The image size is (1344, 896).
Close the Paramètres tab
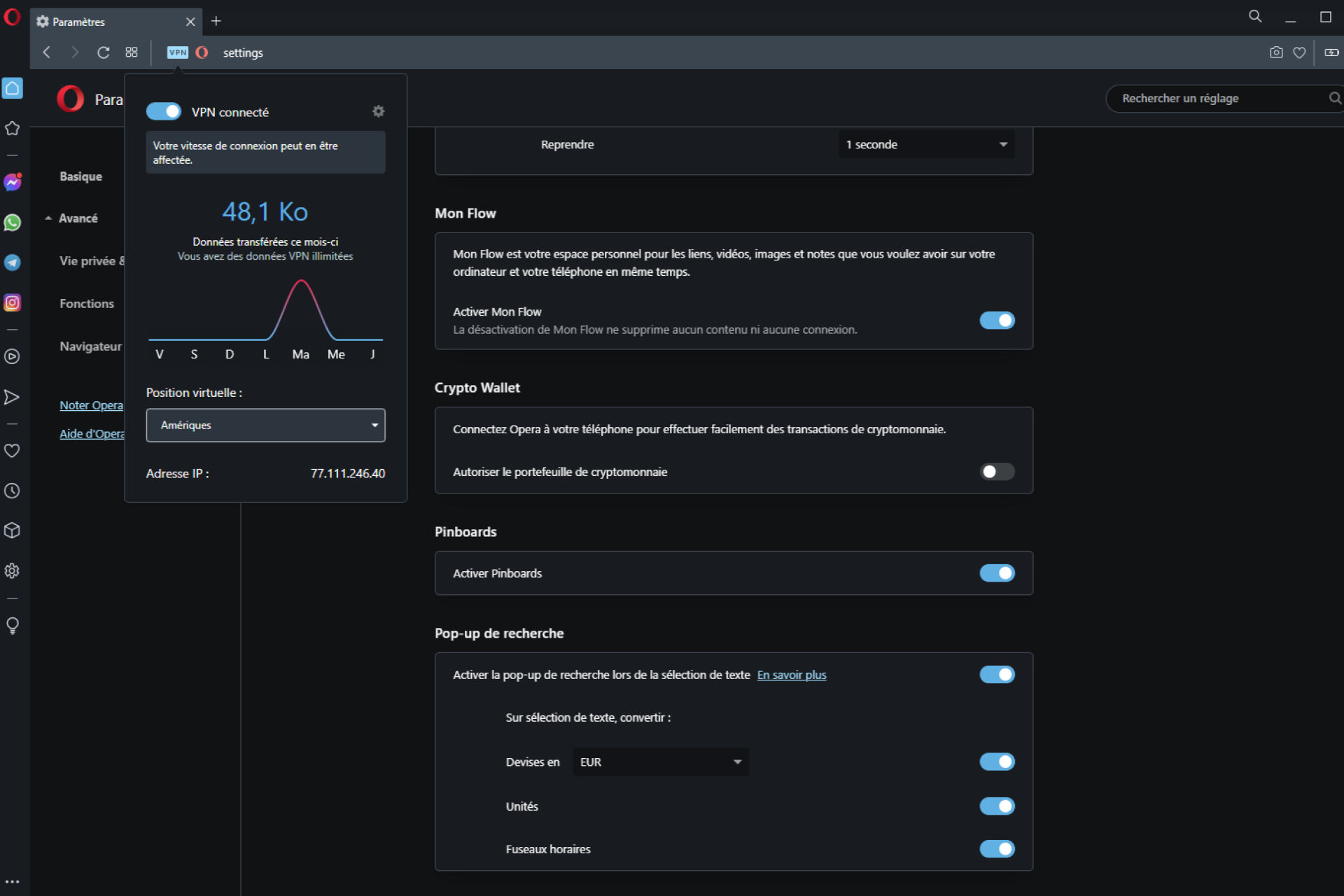[190, 22]
